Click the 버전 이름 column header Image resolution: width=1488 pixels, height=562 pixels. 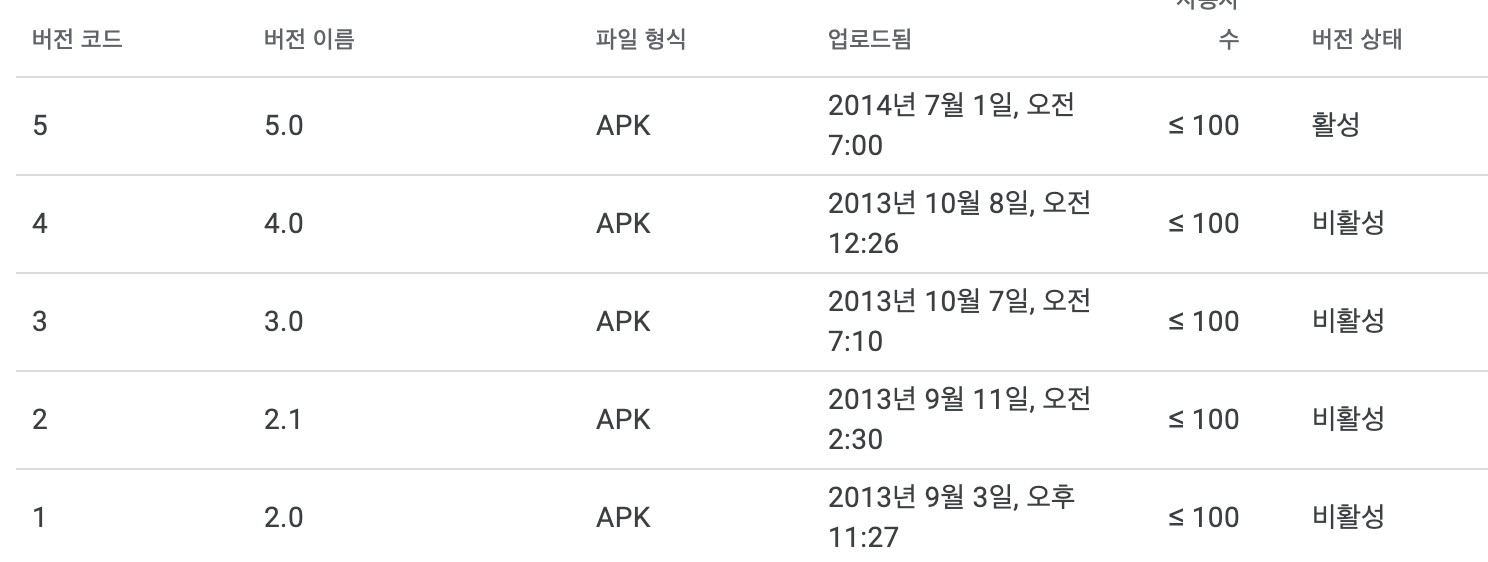point(308,40)
